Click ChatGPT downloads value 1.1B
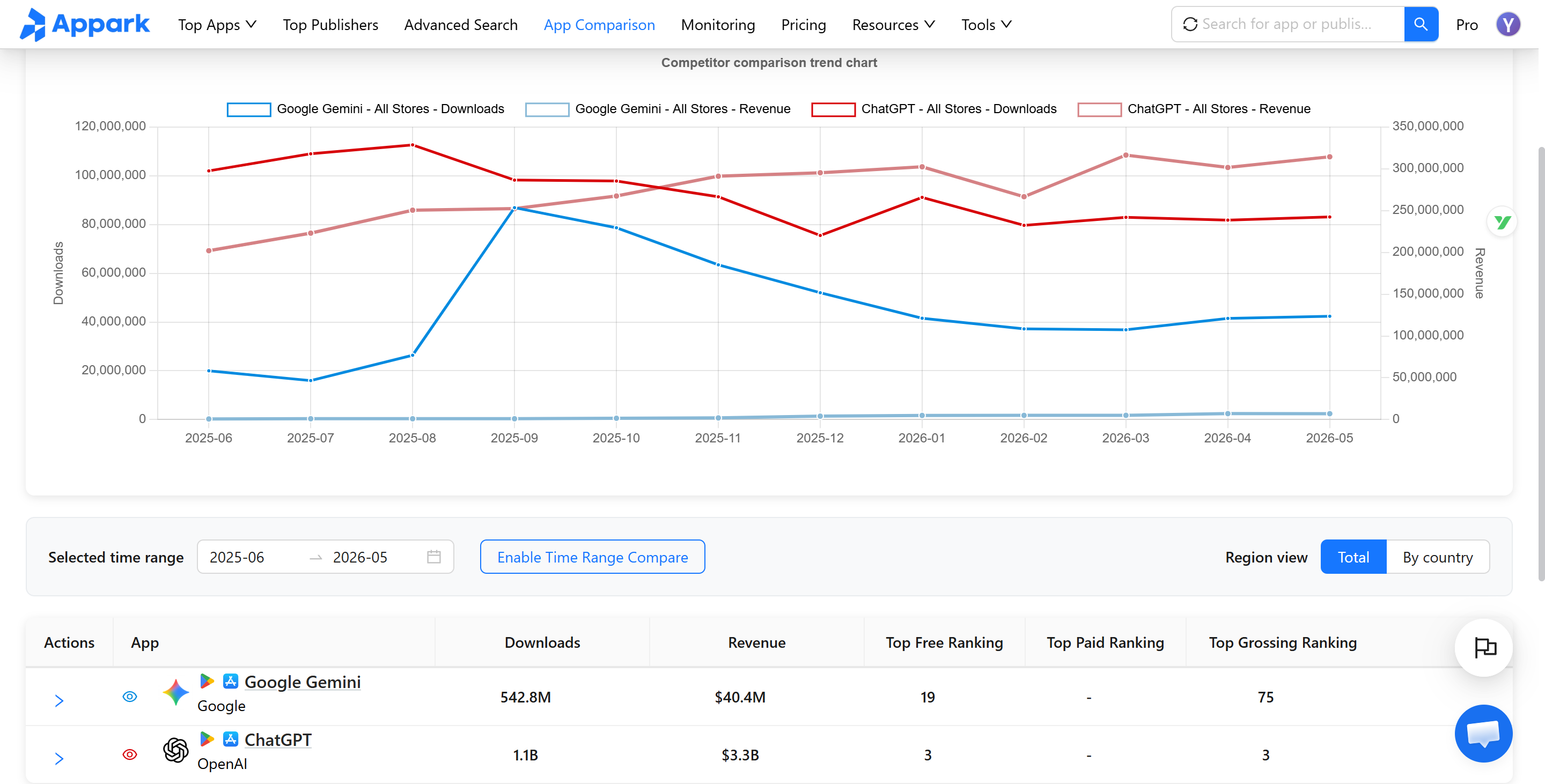 [x=525, y=755]
